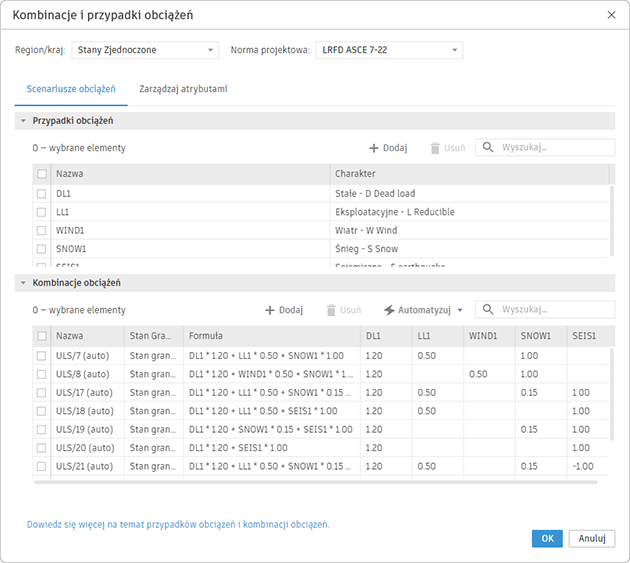The width and height of the screenshot is (630, 563).
Task: Check the ULS/7 (auto) checkbox
Action: (41, 356)
